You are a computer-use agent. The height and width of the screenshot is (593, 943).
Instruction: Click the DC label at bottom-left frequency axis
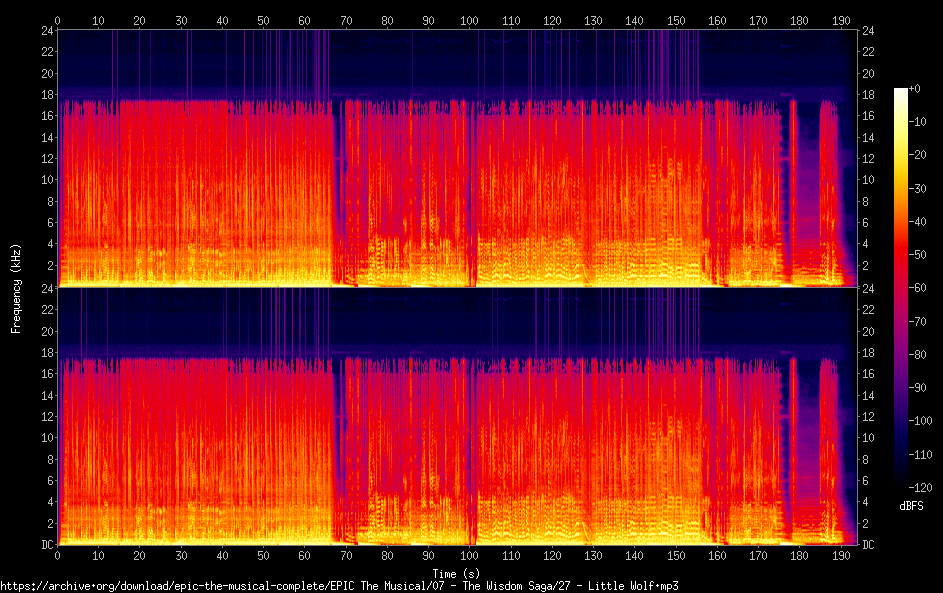point(46,545)
